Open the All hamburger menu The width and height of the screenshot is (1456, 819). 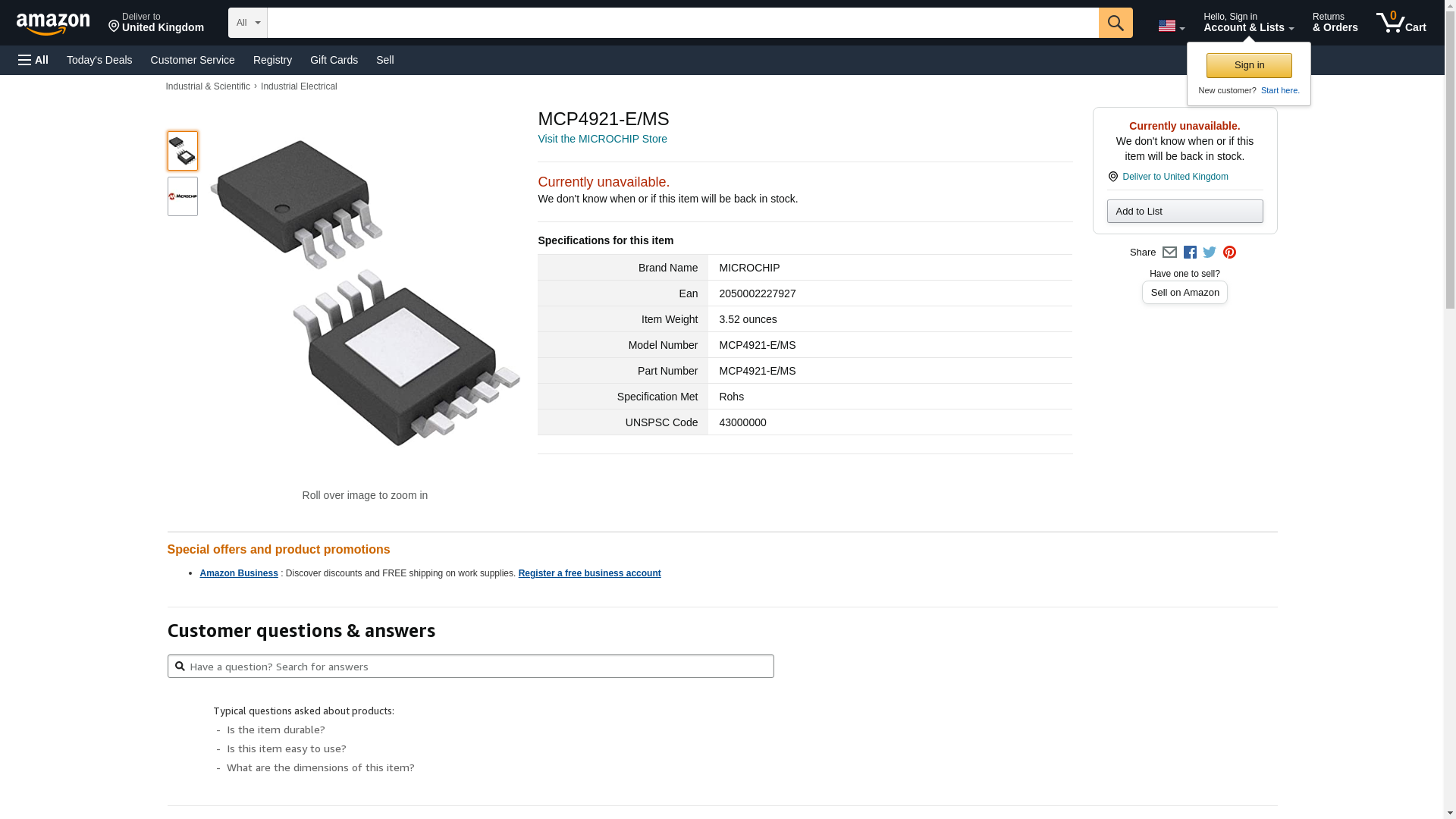33,60
